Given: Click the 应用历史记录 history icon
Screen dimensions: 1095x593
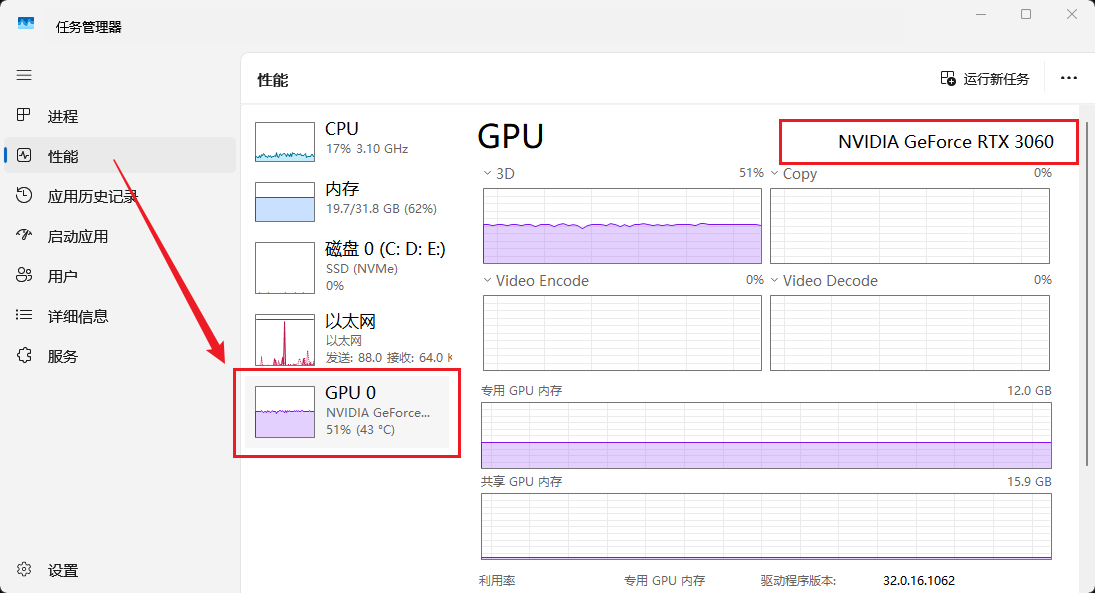Looking at the screenshot, I should point(24,196).
